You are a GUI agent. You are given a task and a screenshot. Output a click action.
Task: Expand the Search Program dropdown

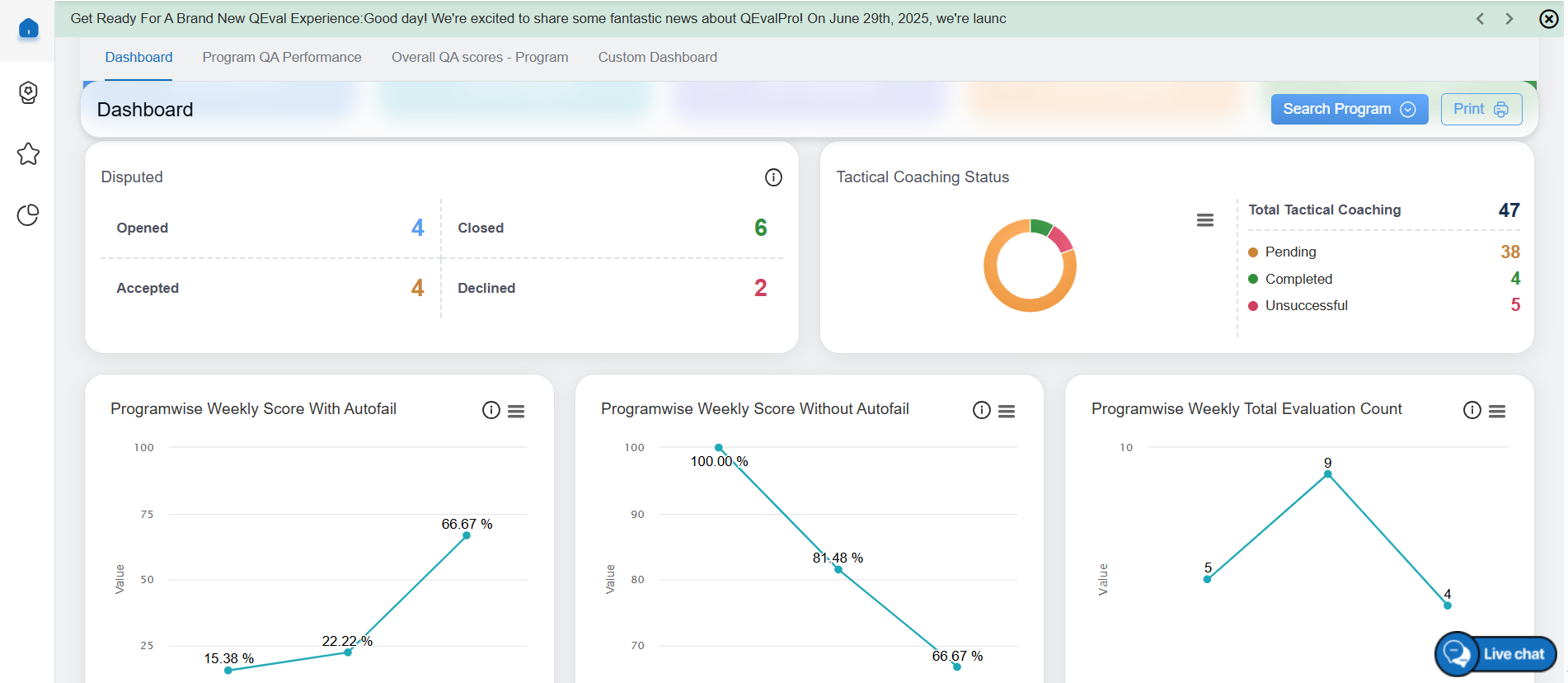[1349, 110]
